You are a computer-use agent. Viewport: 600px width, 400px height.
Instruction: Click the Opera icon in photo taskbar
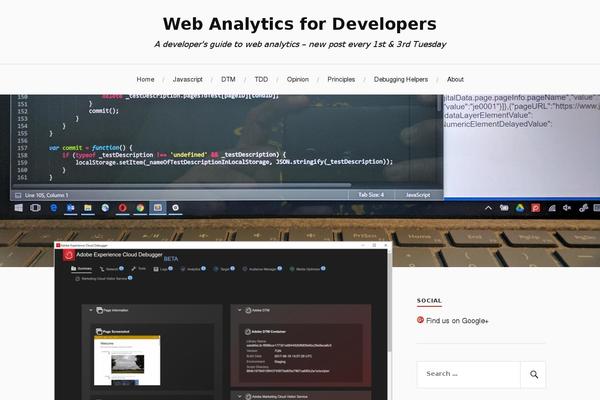pos(122,208)
